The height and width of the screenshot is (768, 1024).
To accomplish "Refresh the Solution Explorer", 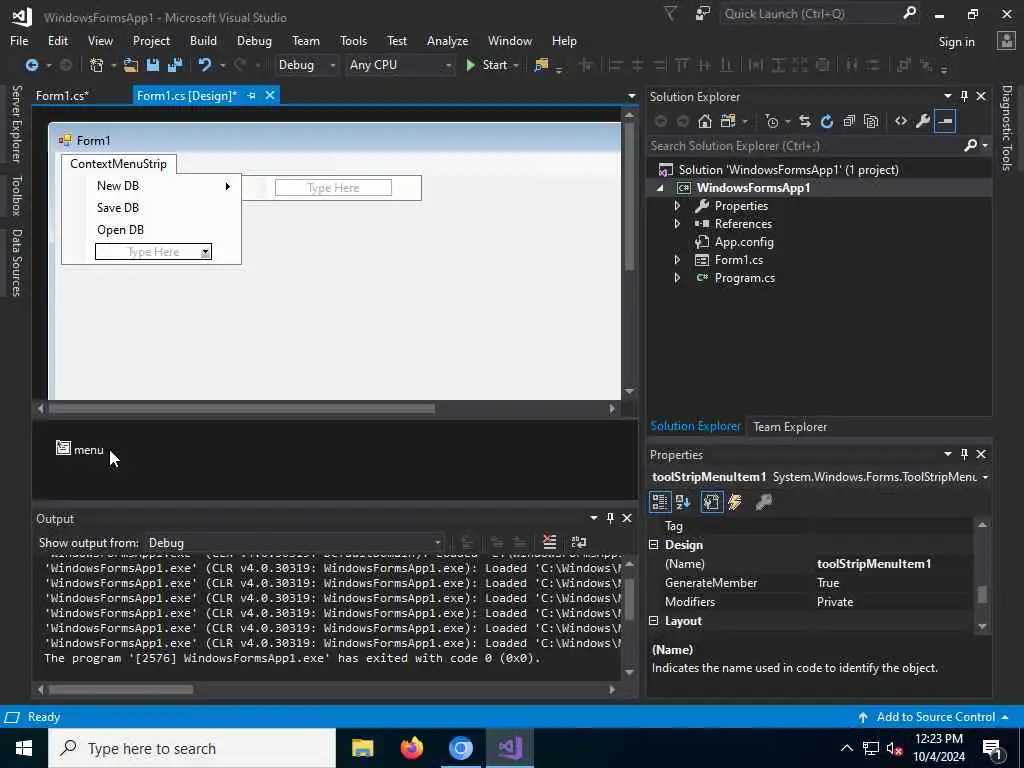I will click(827, 121).
